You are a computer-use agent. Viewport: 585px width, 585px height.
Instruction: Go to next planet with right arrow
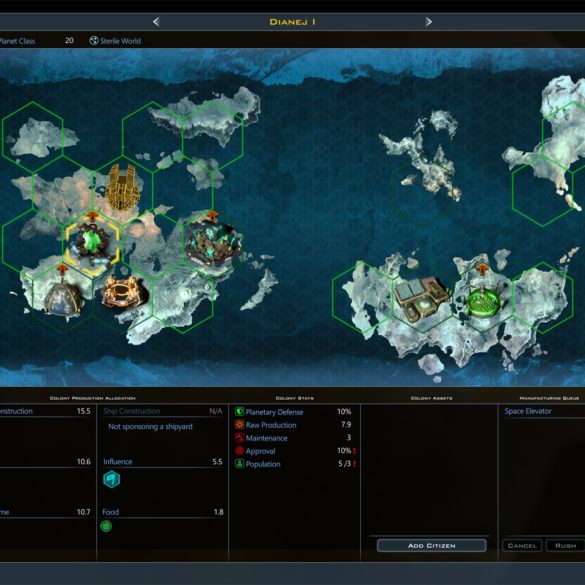click(x=428, y=22)
